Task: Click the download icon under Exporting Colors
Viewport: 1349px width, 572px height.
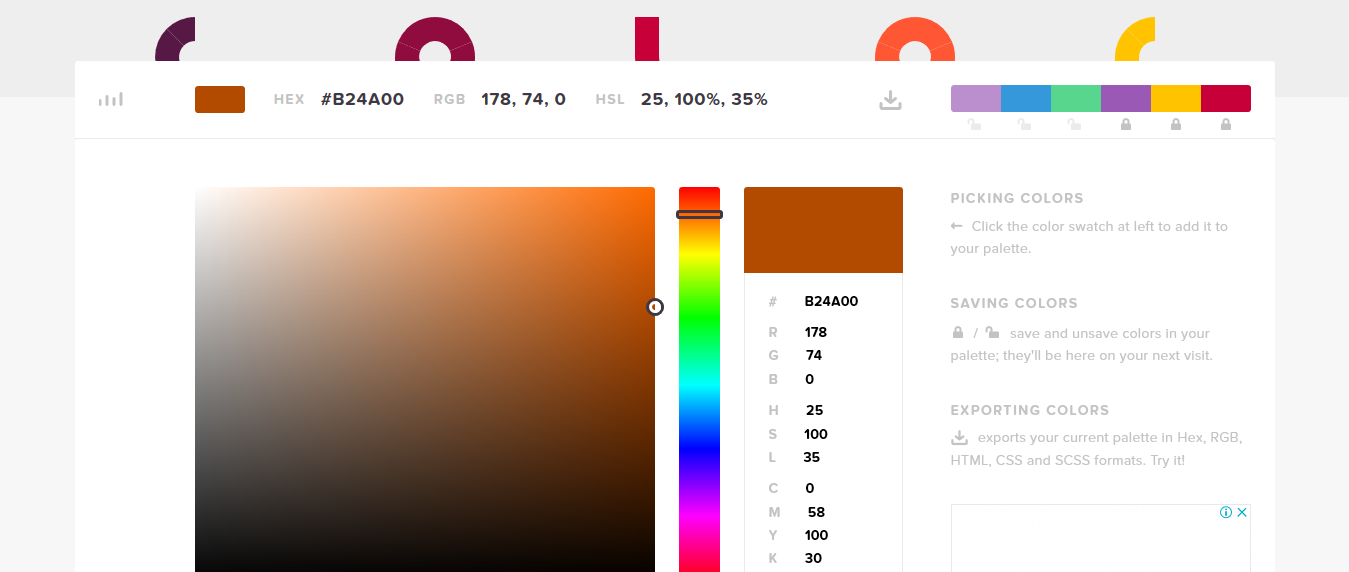Action: [x=959, y=437]
